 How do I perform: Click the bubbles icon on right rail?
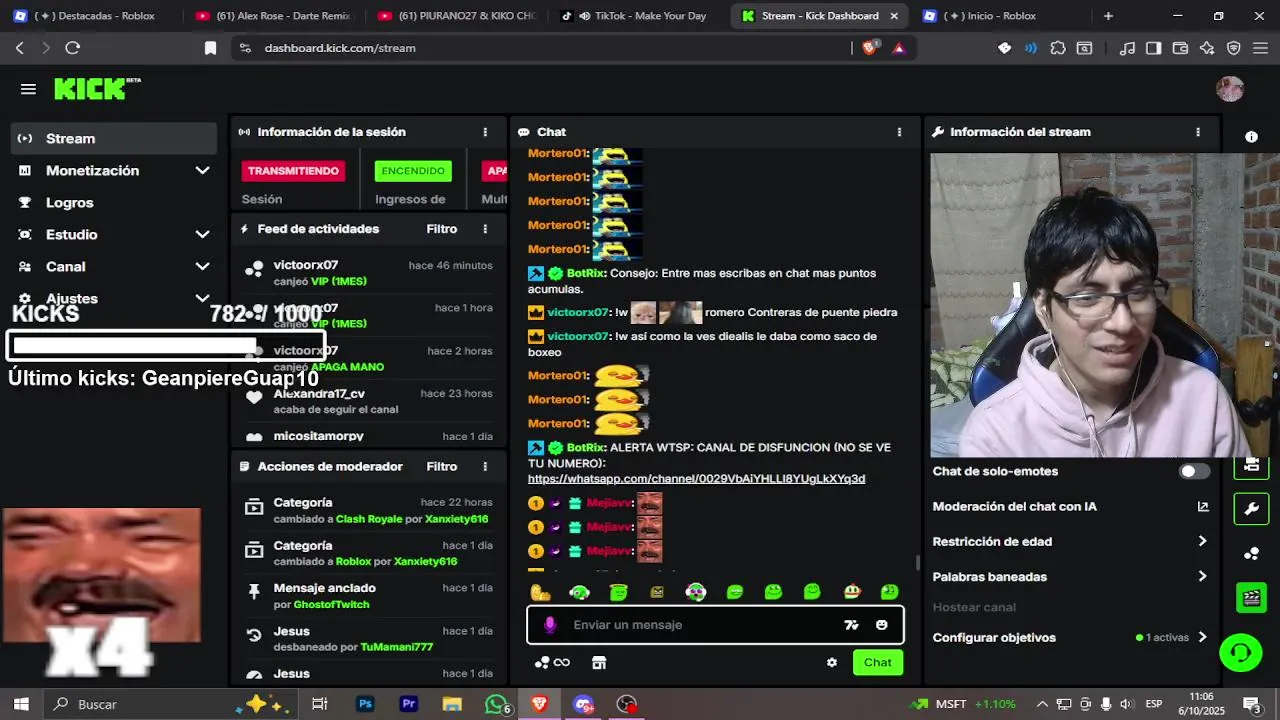pos(1251,553)
